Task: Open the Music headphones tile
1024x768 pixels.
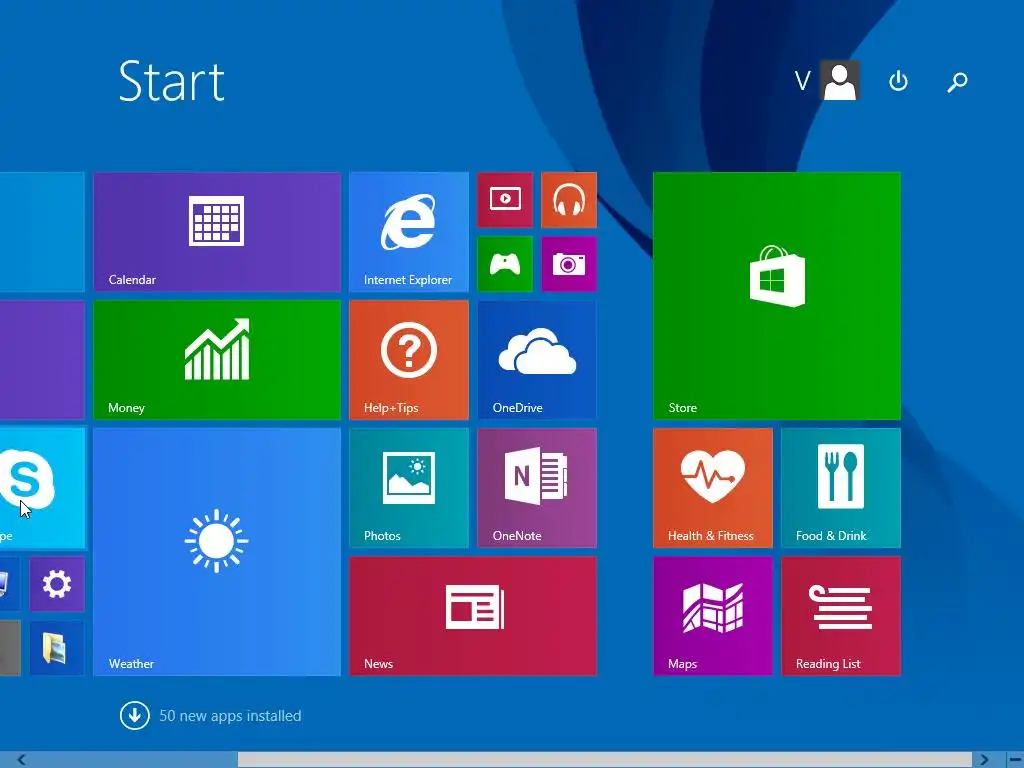Action: tap(569, 200)
